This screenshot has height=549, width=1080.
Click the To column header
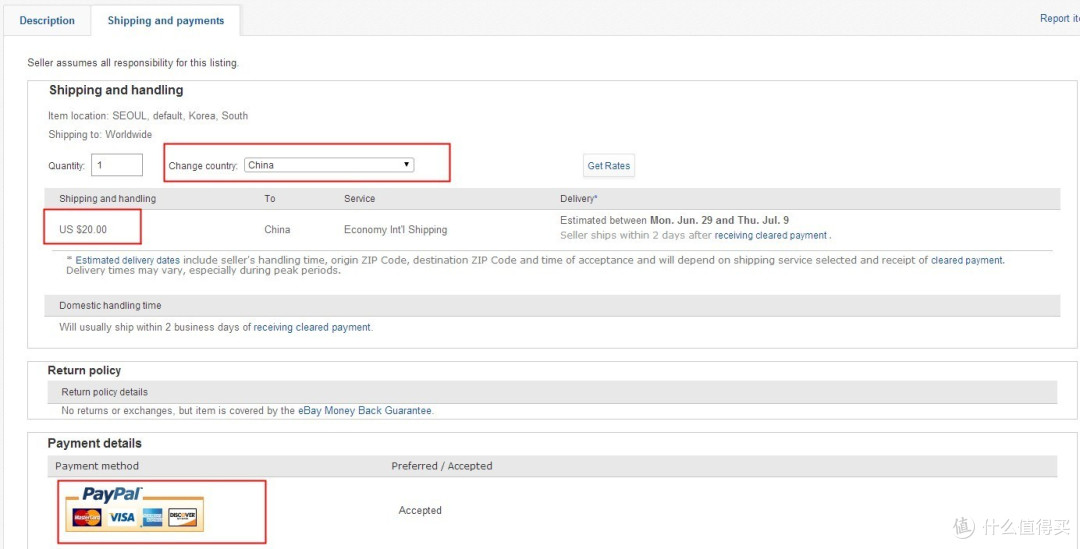click(270, 198)
